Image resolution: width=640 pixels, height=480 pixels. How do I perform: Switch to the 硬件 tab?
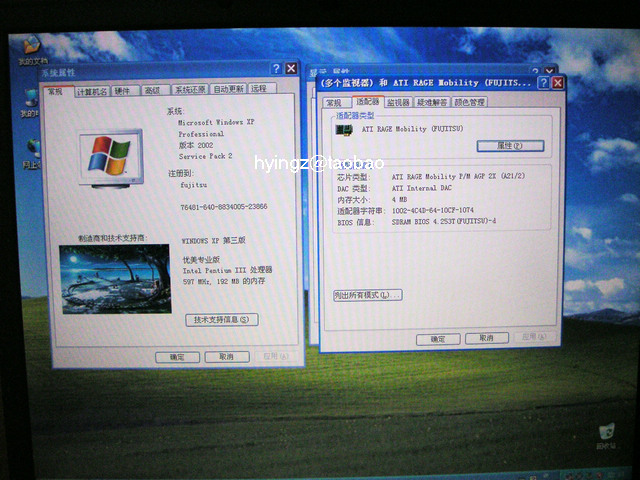(x=123, y=90)
